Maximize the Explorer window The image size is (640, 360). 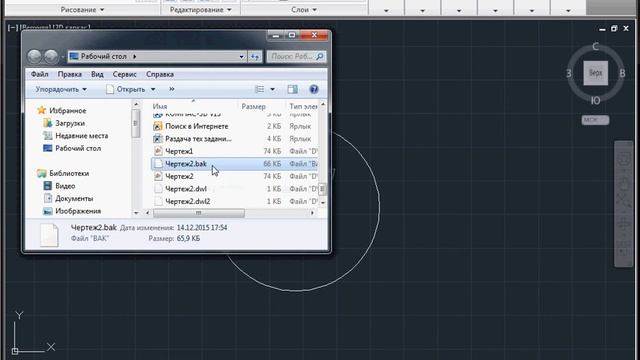(x=292, y=36)
